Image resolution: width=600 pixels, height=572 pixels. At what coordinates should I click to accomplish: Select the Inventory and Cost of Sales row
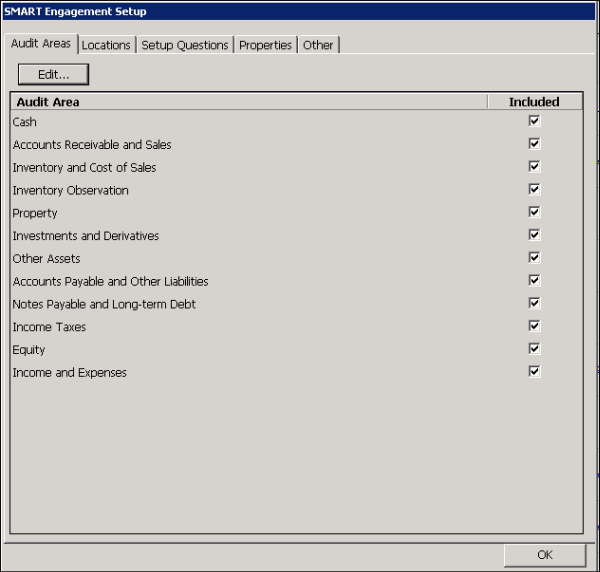click(x=297, y=168)
